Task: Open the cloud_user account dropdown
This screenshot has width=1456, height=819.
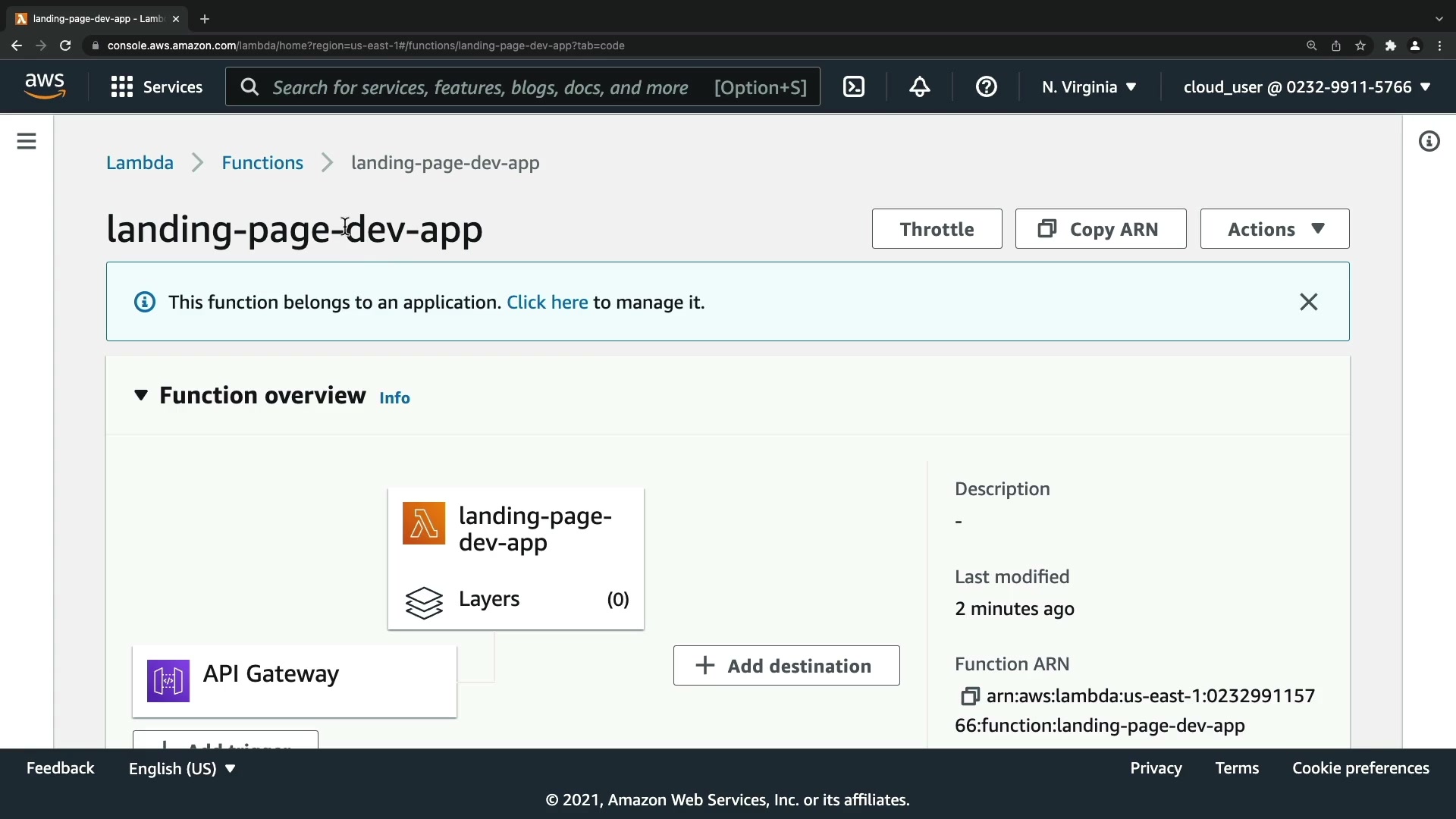Action: click(x=1307, y=87)
